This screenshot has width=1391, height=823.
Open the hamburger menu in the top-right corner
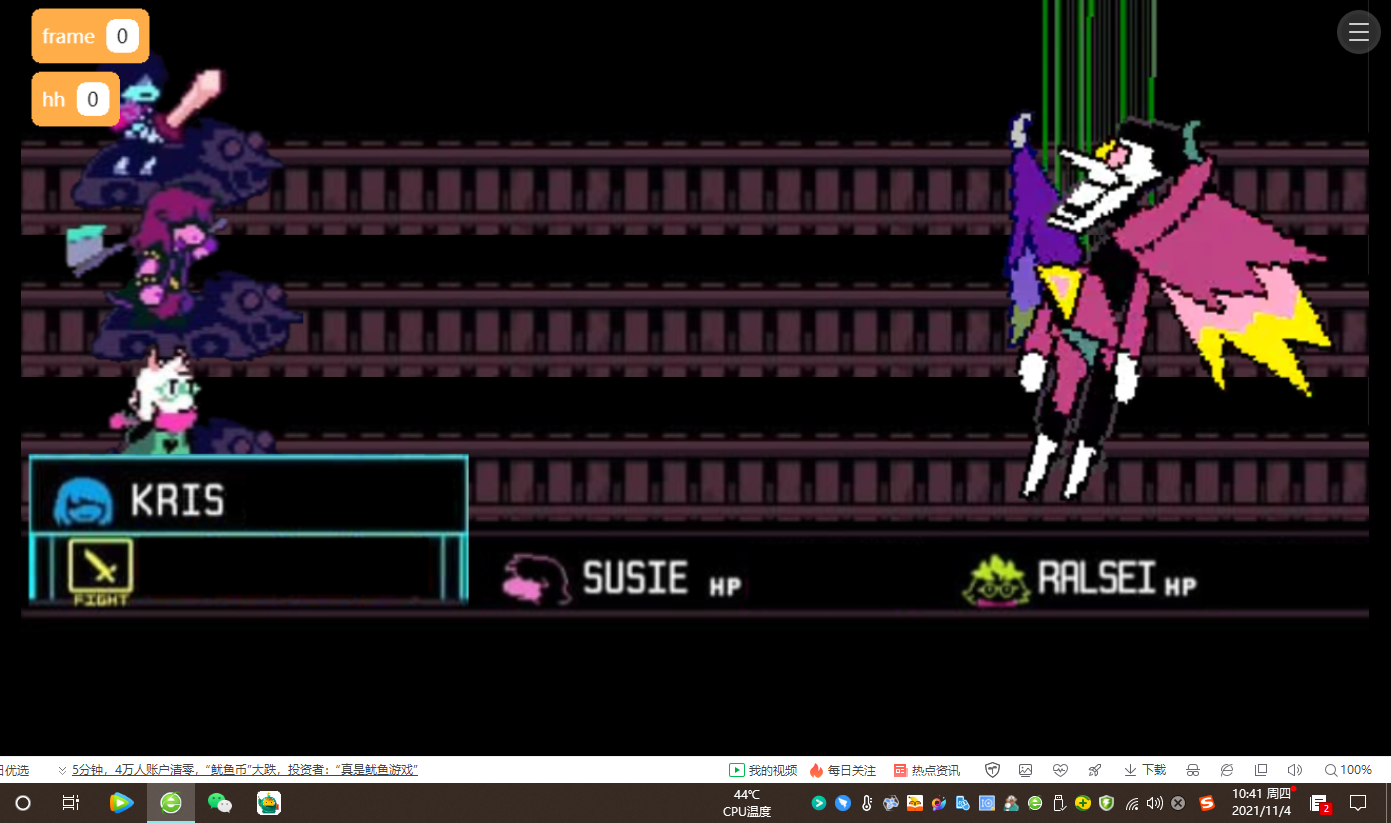point(1358,32)
